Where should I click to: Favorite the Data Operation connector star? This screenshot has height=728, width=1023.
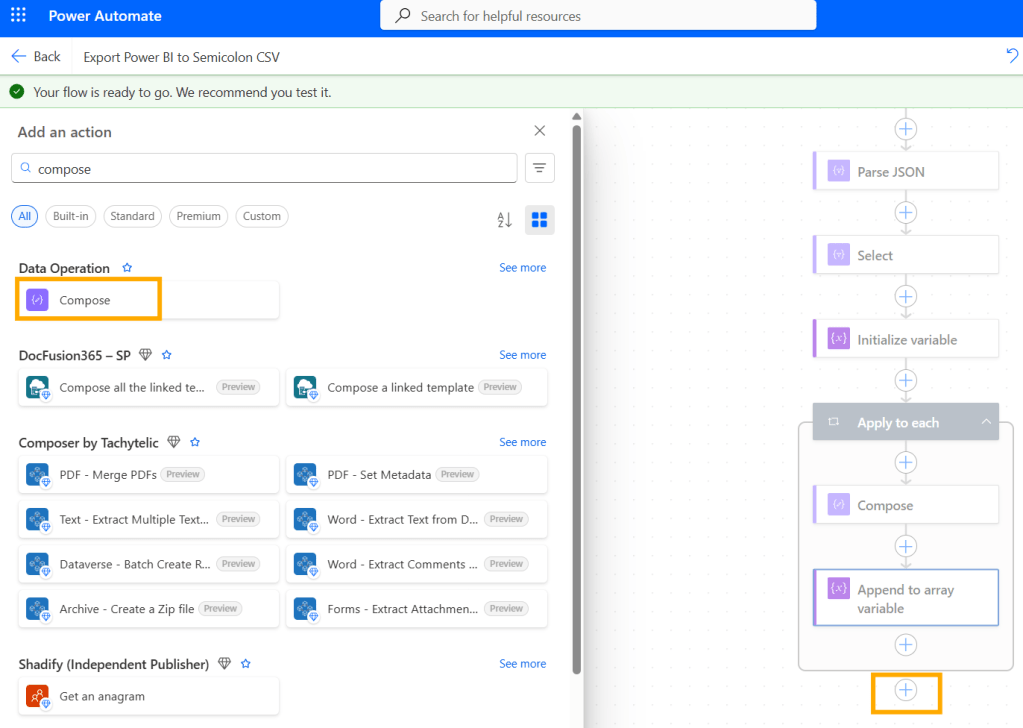[126, 267]
